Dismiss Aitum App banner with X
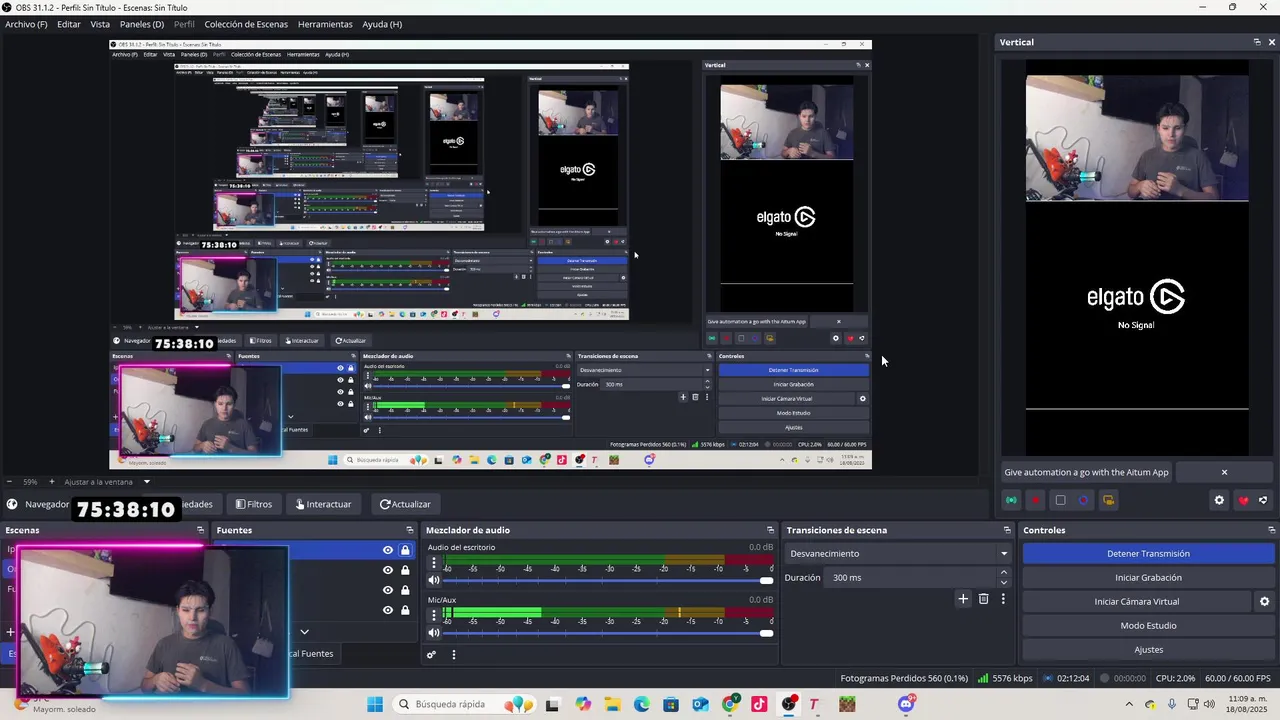Viewport: 1280px width, 720px height. [x=1224, y=472]
